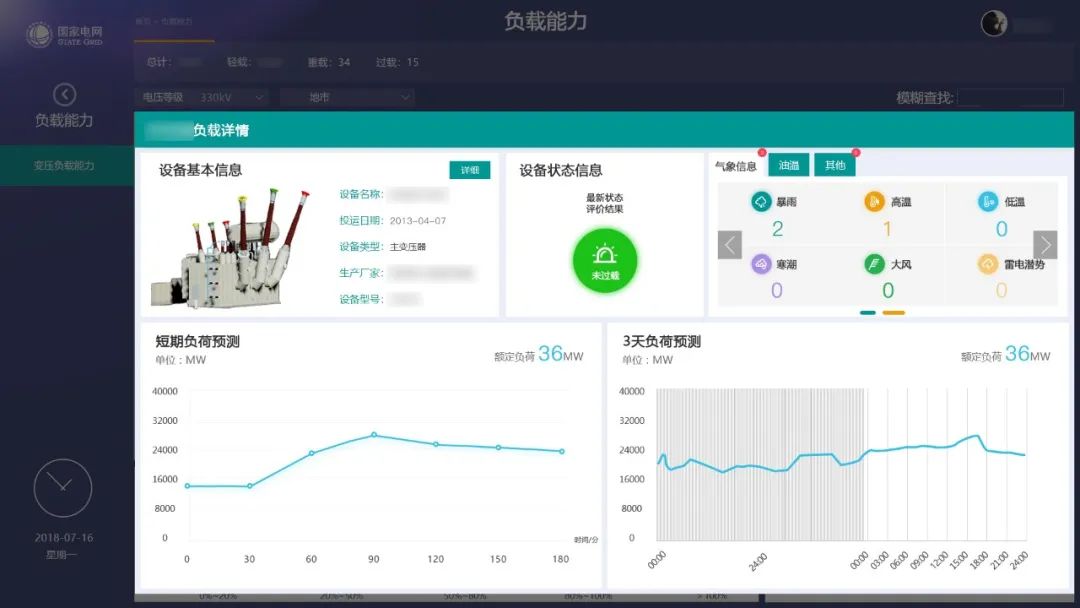Click the rainstorm (暴雨) weather icon
This screenshot has width=1080, height=608.
(x=760, y=202)
